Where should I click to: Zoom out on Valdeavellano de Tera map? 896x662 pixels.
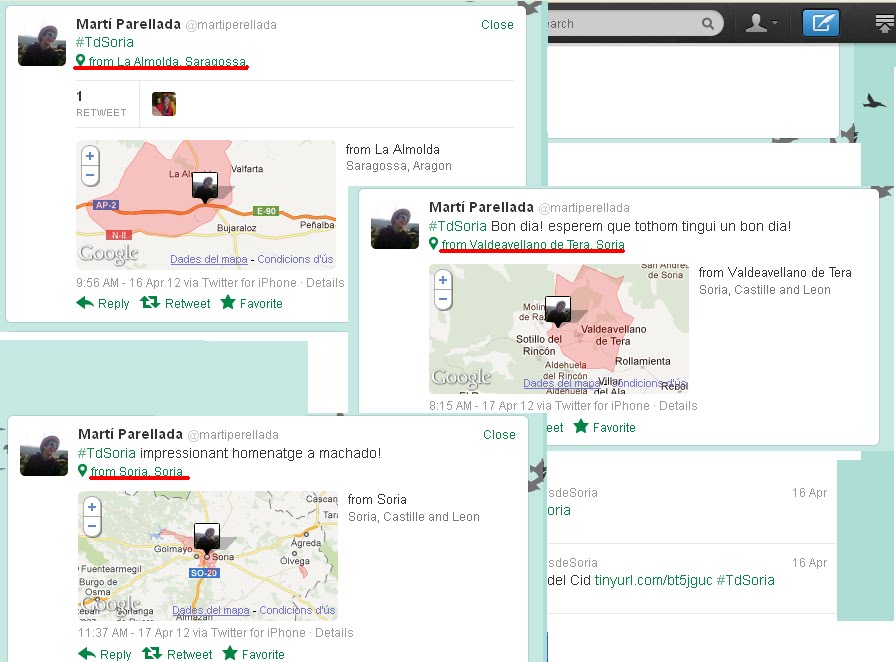(443, 299)
